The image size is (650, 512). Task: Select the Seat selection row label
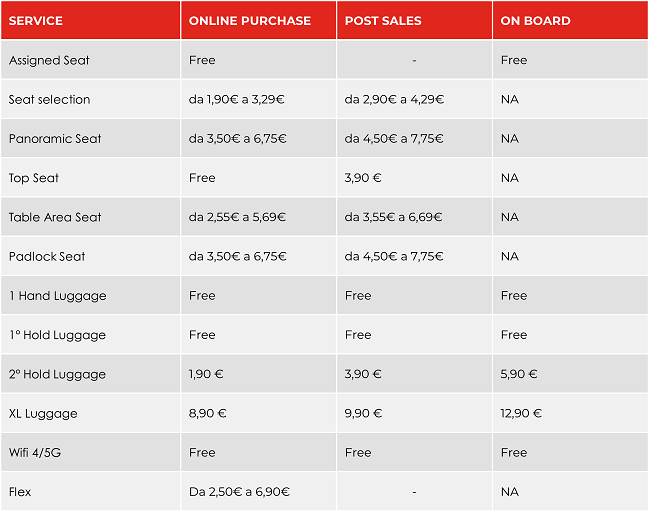(x=49, y=99)
